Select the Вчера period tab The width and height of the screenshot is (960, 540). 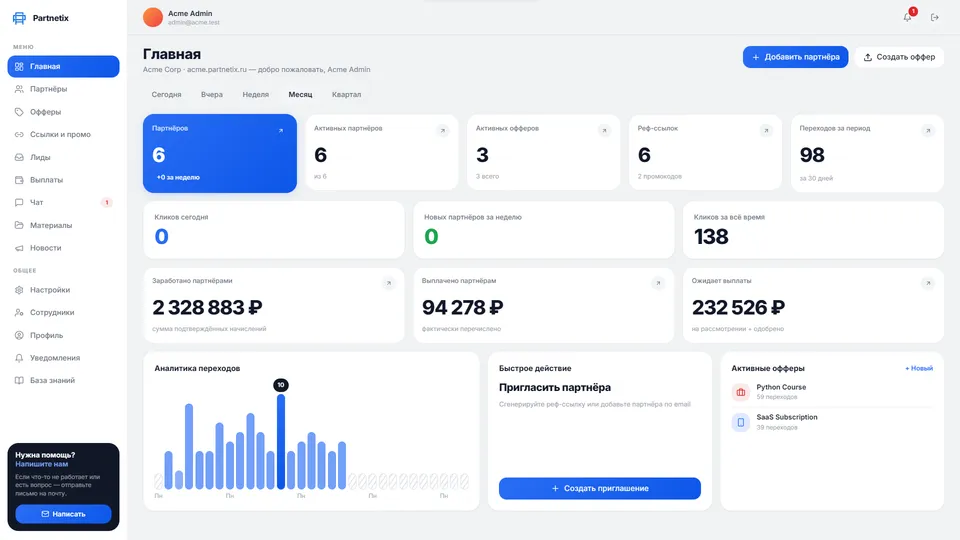[212, 94]
